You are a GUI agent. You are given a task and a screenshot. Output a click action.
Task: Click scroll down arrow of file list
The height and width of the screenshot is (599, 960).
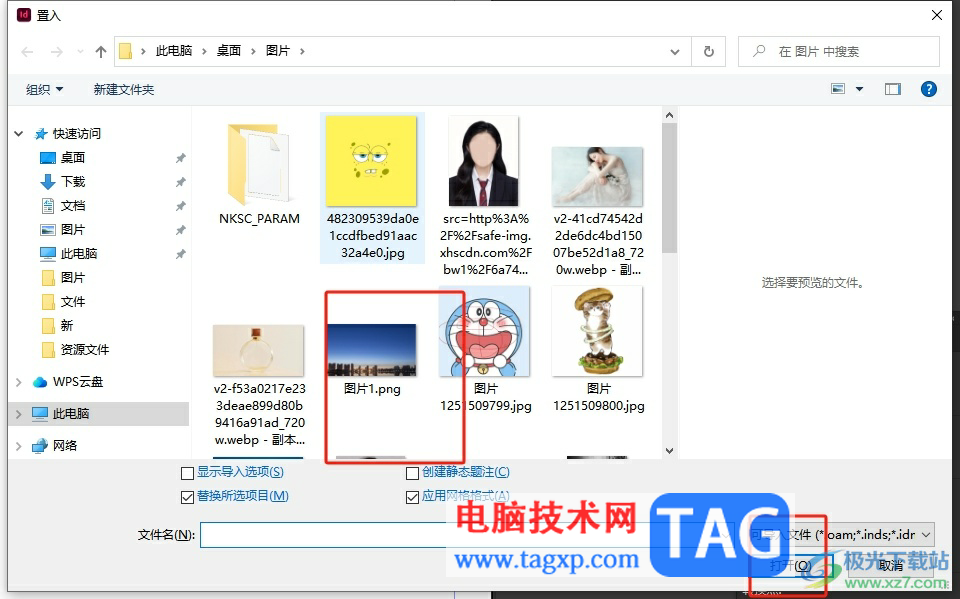click(669, 451)
